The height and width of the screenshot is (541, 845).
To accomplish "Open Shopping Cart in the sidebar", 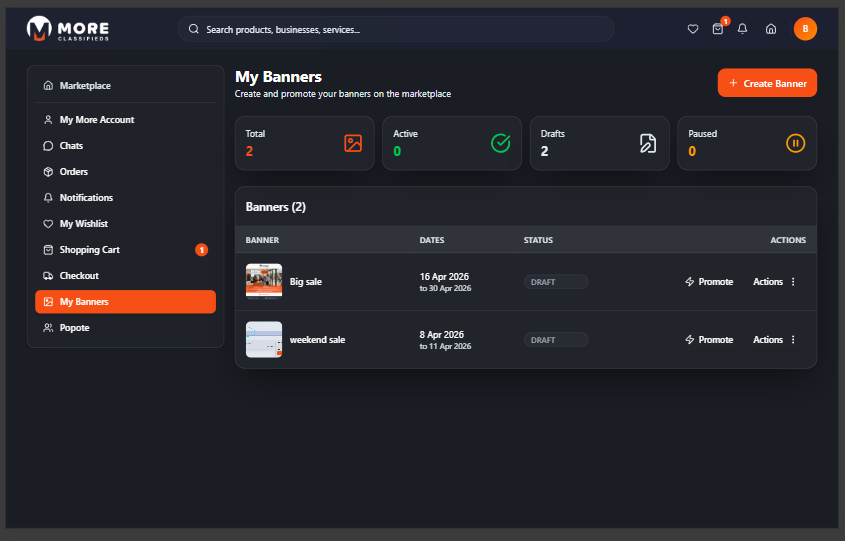I will (x=89, y=250).
